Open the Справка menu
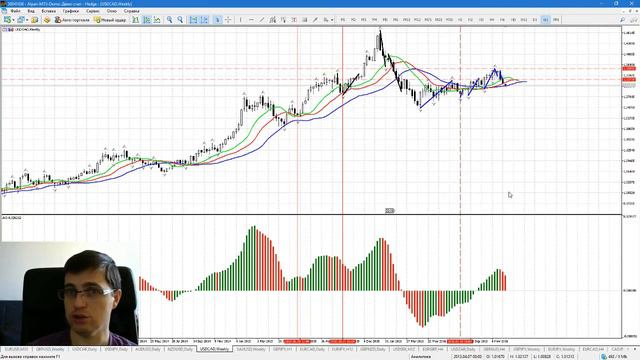This screenshot has height=360, width=640. (131, 11)
